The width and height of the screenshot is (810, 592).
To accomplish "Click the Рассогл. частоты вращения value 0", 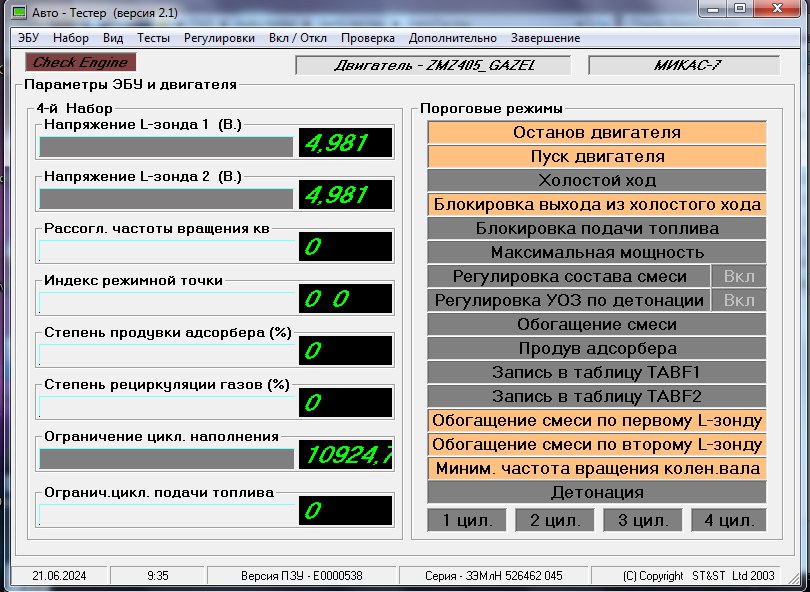I will (x=346, y=247).
